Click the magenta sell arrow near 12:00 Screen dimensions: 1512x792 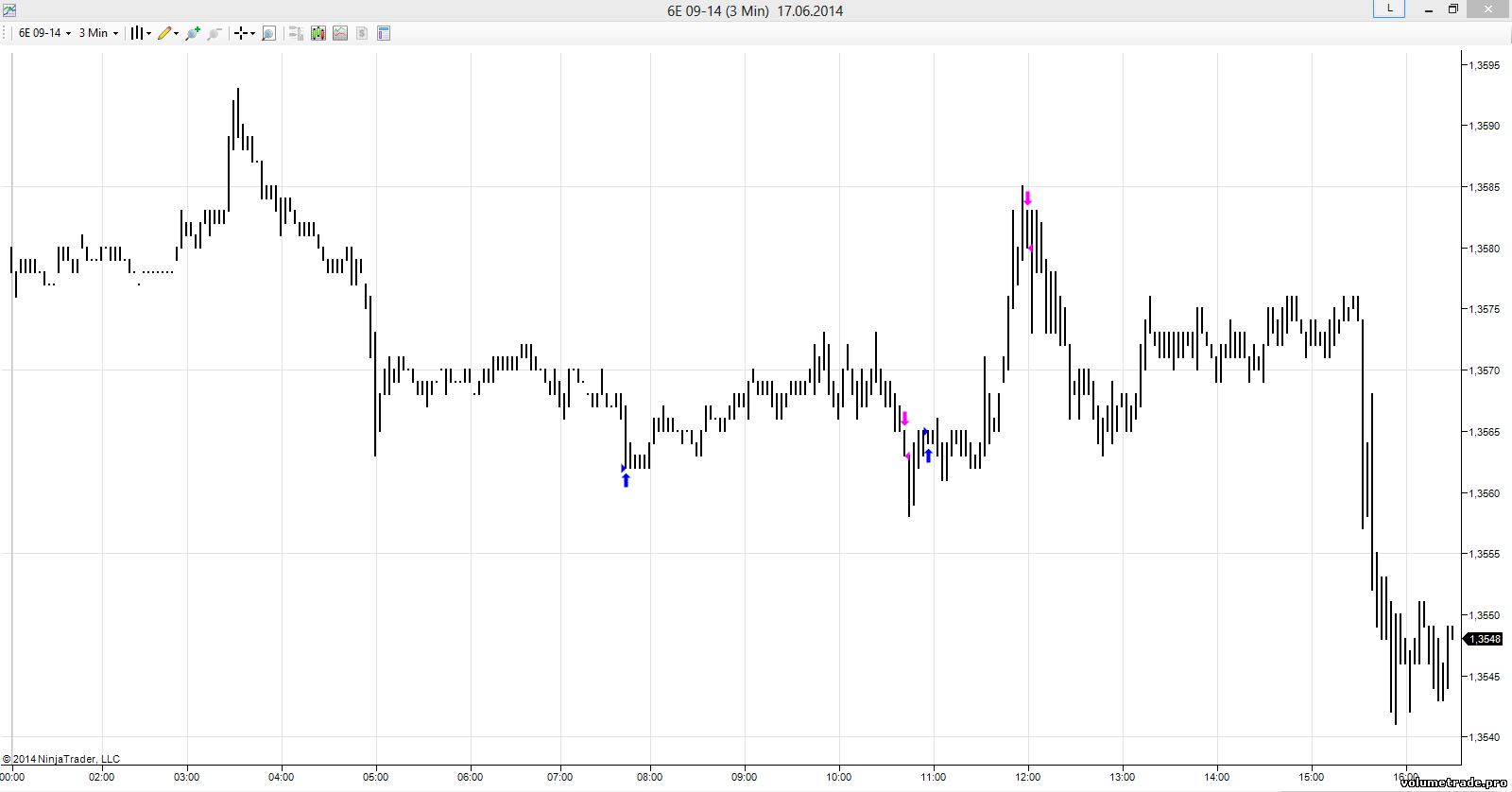click(1027, 198)
